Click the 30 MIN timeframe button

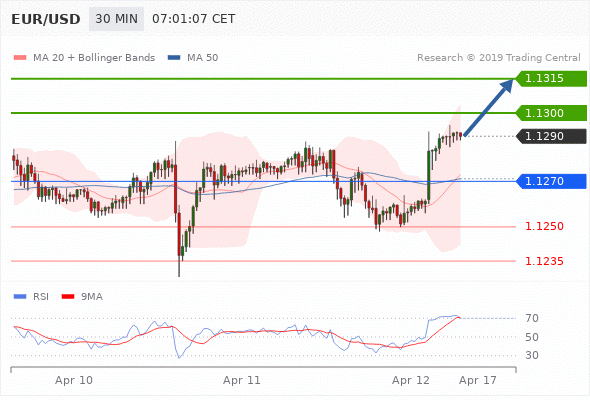coord(116,19)
